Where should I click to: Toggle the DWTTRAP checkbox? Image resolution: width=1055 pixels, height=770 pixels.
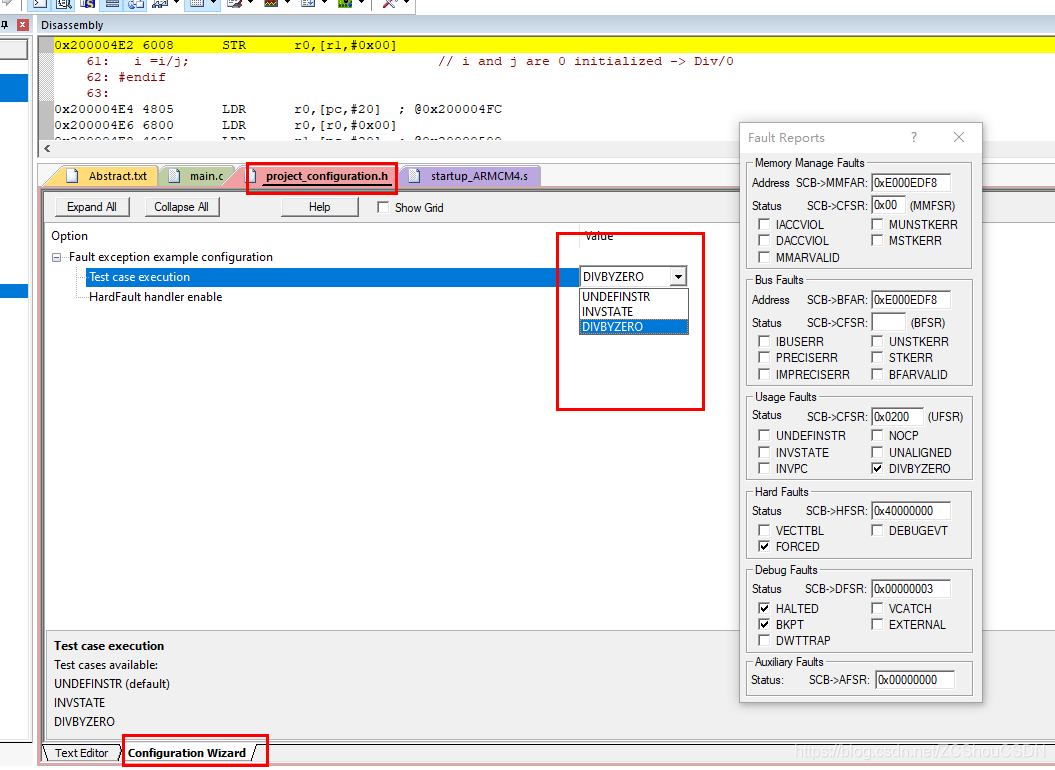(764, 640)
